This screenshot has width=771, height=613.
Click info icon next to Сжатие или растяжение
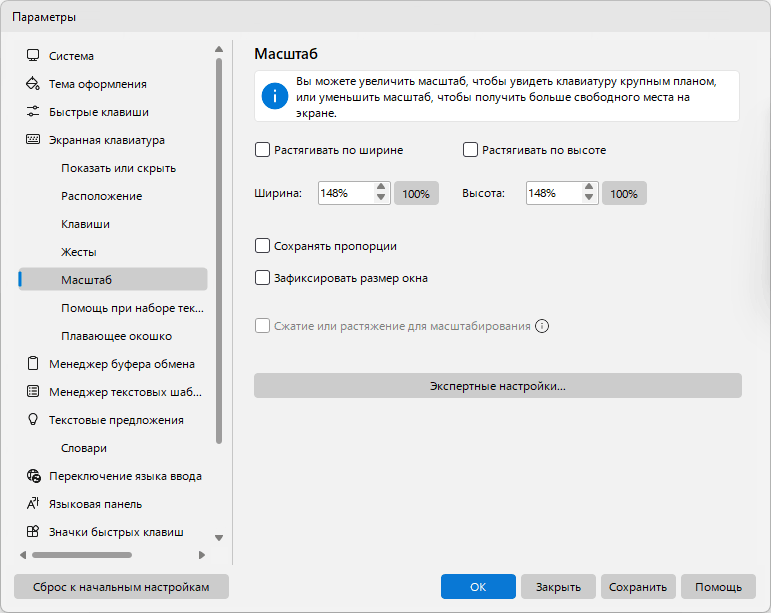(542, 326)
